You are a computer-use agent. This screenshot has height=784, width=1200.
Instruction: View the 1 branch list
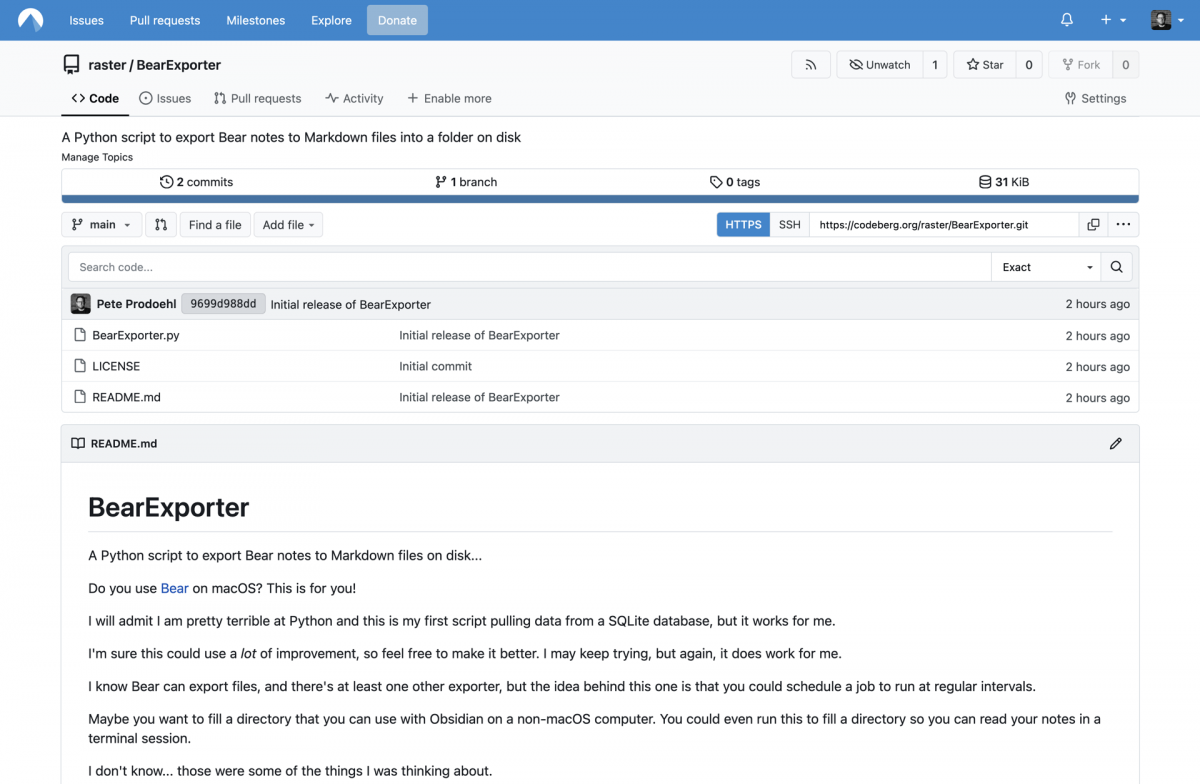click(x=466, y=182)
